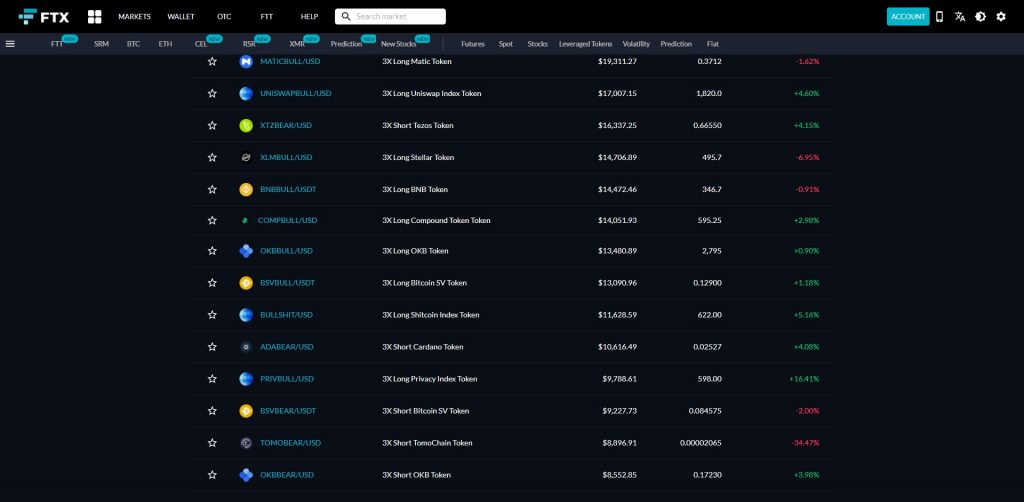This screenshot has width=1024, height=502.
Task: Open the XLMBULL/USD market link
Action: pyautogui.click(x=286, y=157)
